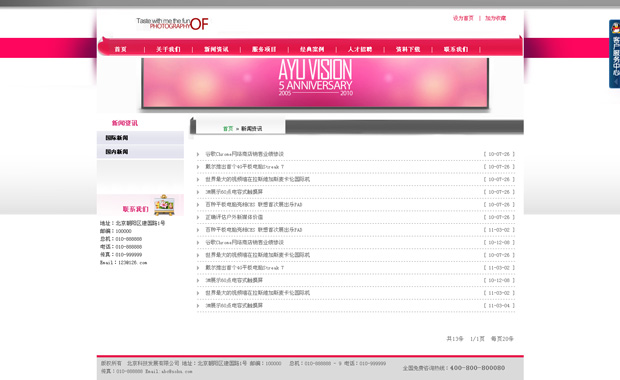Click the green 首页 breadcrumb link
Screen dimensions: 620x380
[228, 129]
